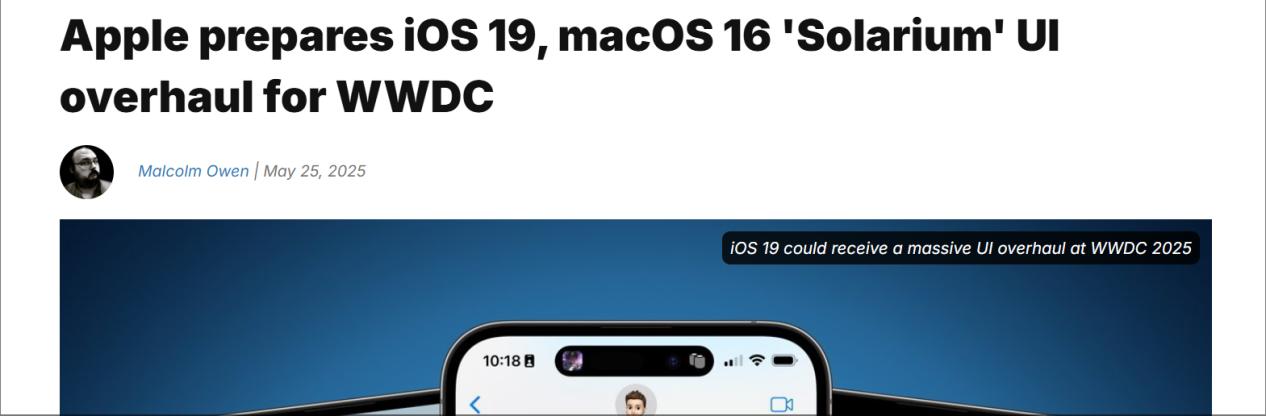
Task: Tap the HomePod icon in Dynamic Island
Action: point(698,361)
